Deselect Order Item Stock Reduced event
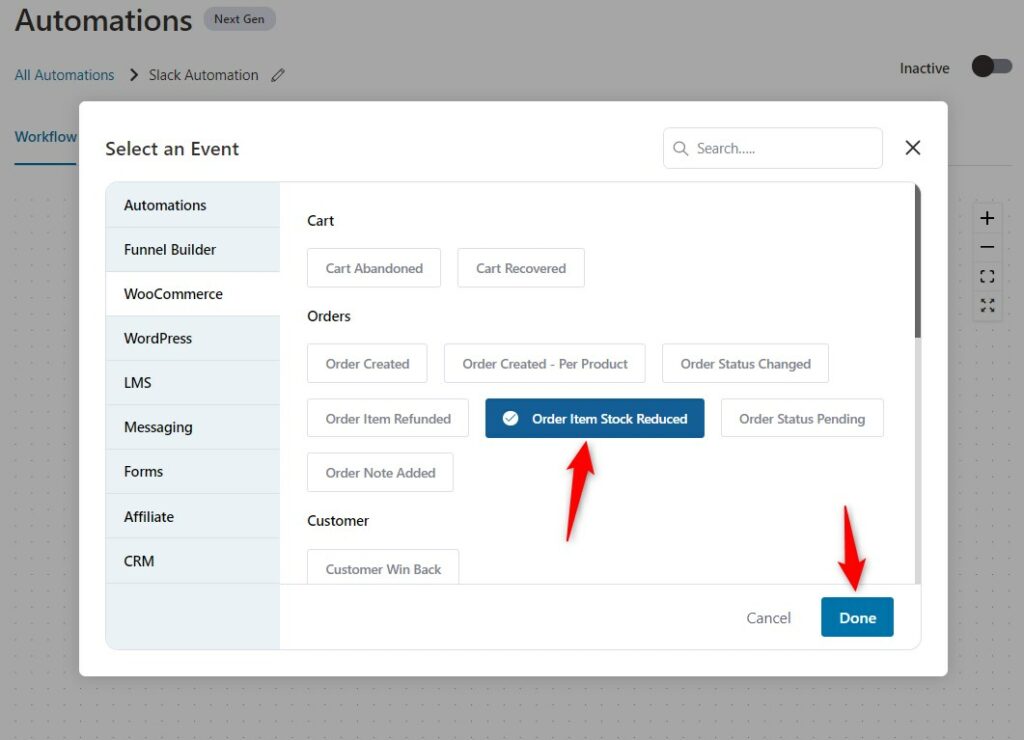The width and height of the screenshot is (1024, 740). coord(594,418)
